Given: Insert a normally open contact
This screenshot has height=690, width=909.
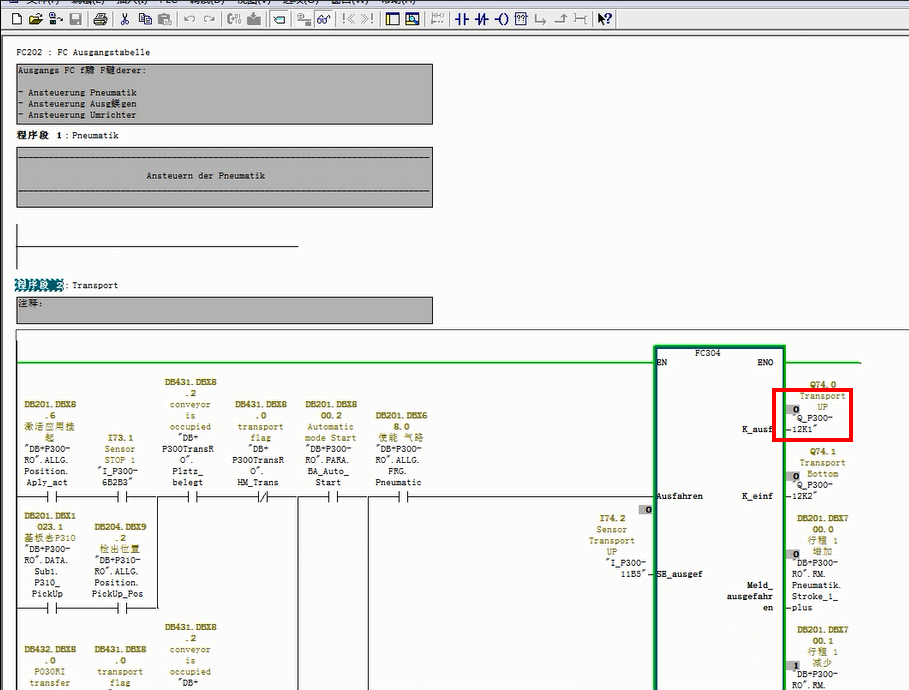Looking at the screenshot, I should pyautogui.click(x=461, y=19).
